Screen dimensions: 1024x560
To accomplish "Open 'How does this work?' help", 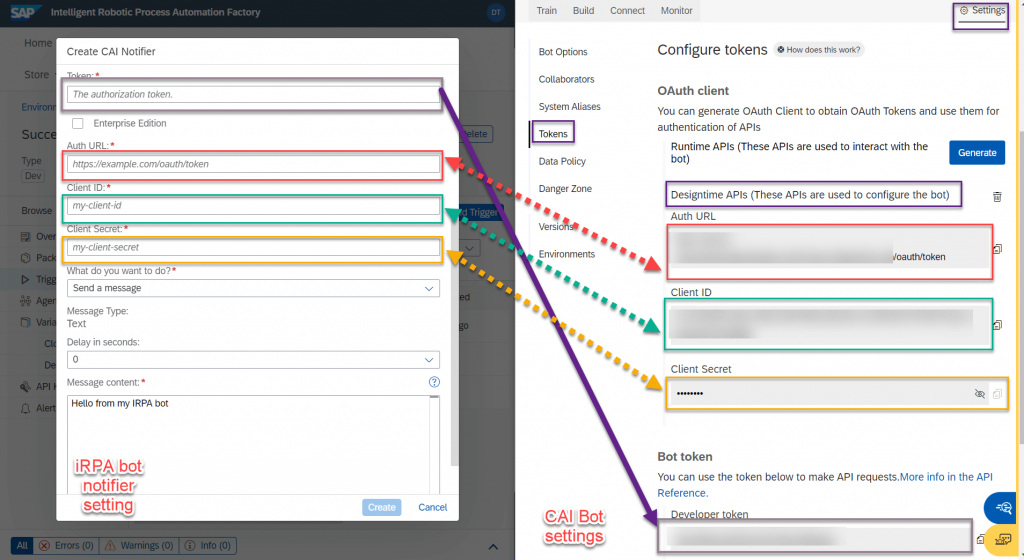I will pyautogui.click(x=819, y=50).
